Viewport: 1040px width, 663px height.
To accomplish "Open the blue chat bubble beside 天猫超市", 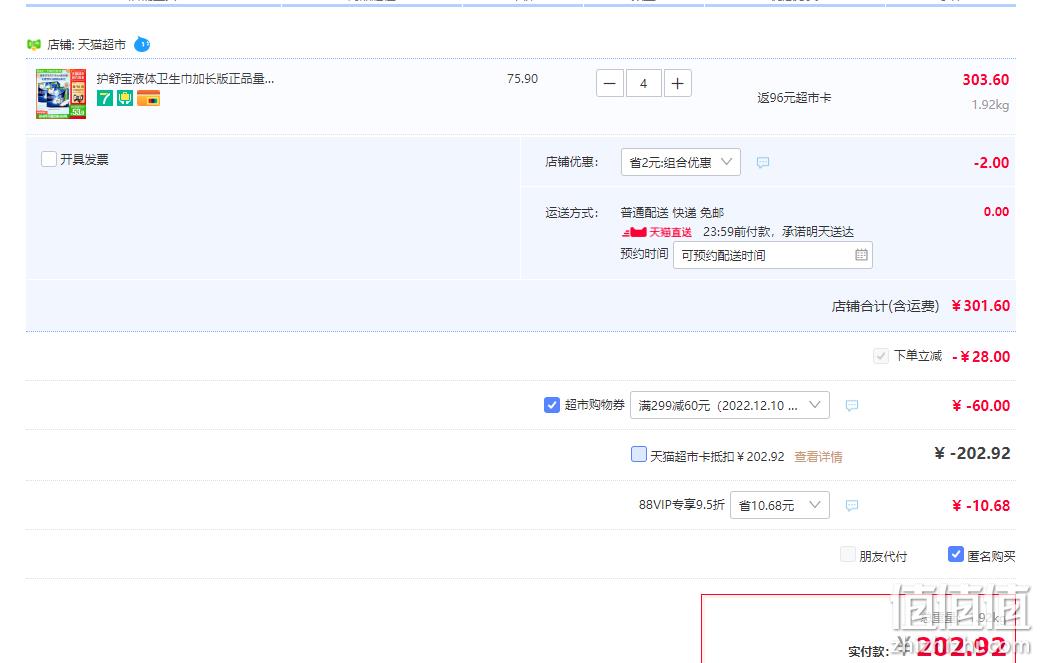I will click(142, 44).
